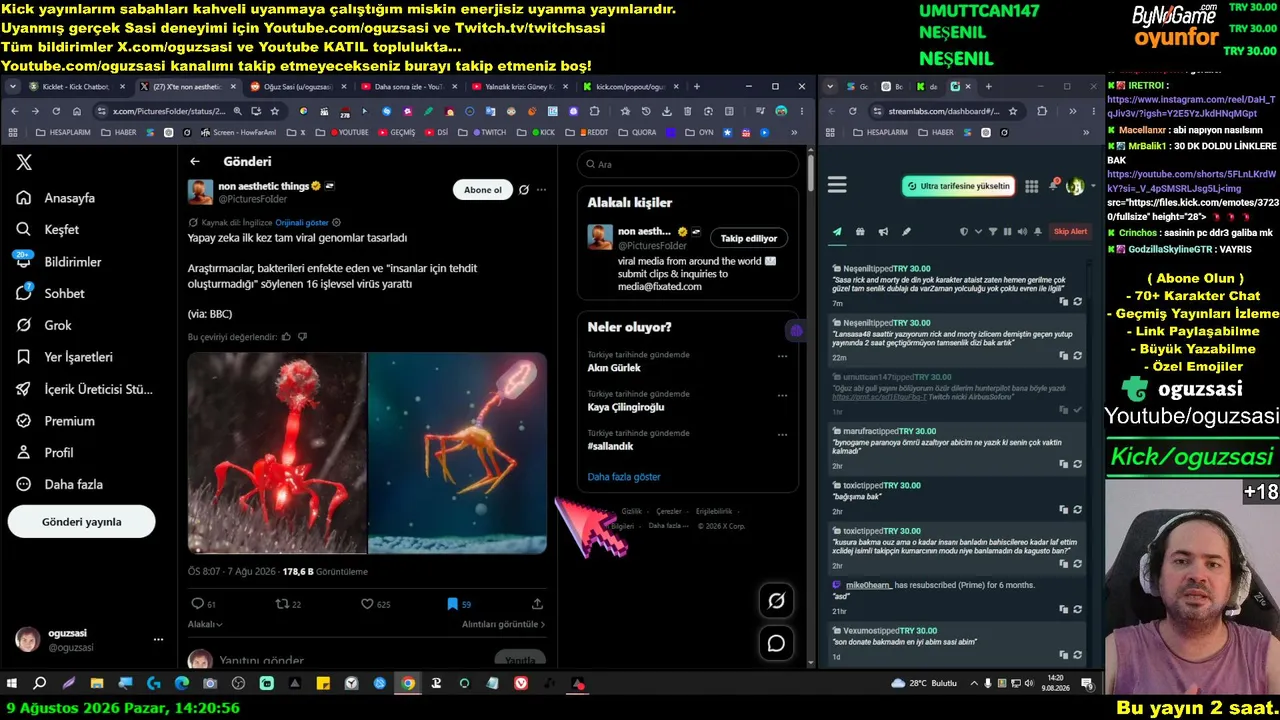Mute alerts with the Streamlabs speaker icon
Viewport: 1280px width, 720px height.
[1022, 231]
